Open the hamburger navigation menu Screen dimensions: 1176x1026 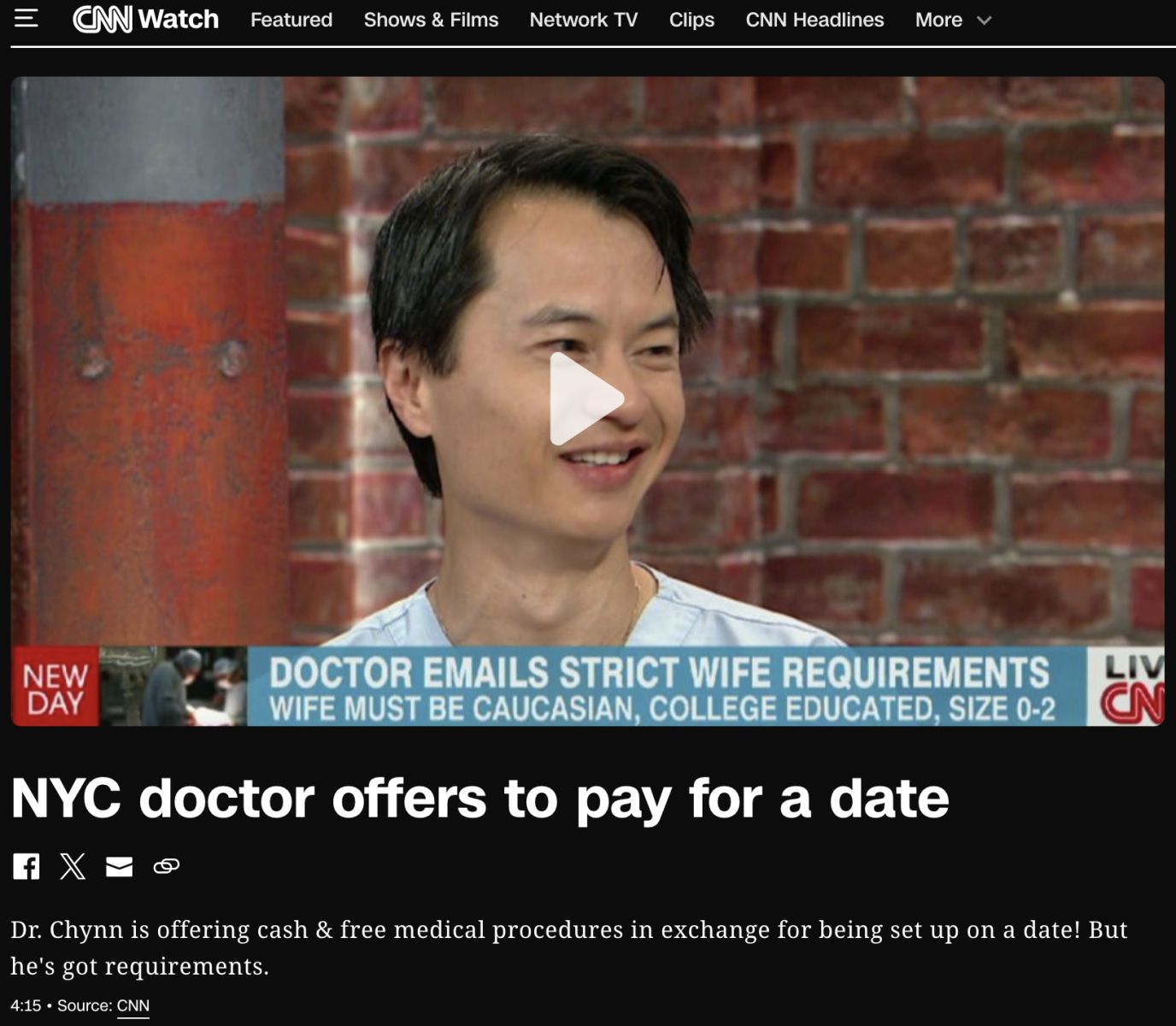pyautogui.click(x=26, y=18)
